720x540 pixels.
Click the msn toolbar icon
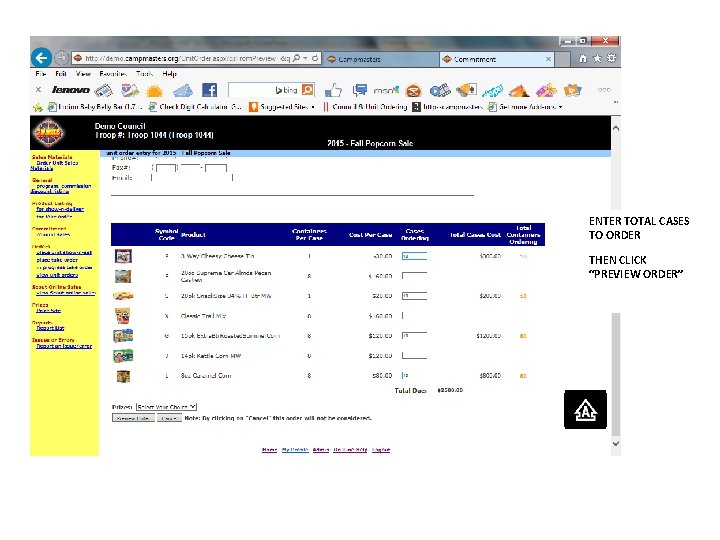click(386, 90)
